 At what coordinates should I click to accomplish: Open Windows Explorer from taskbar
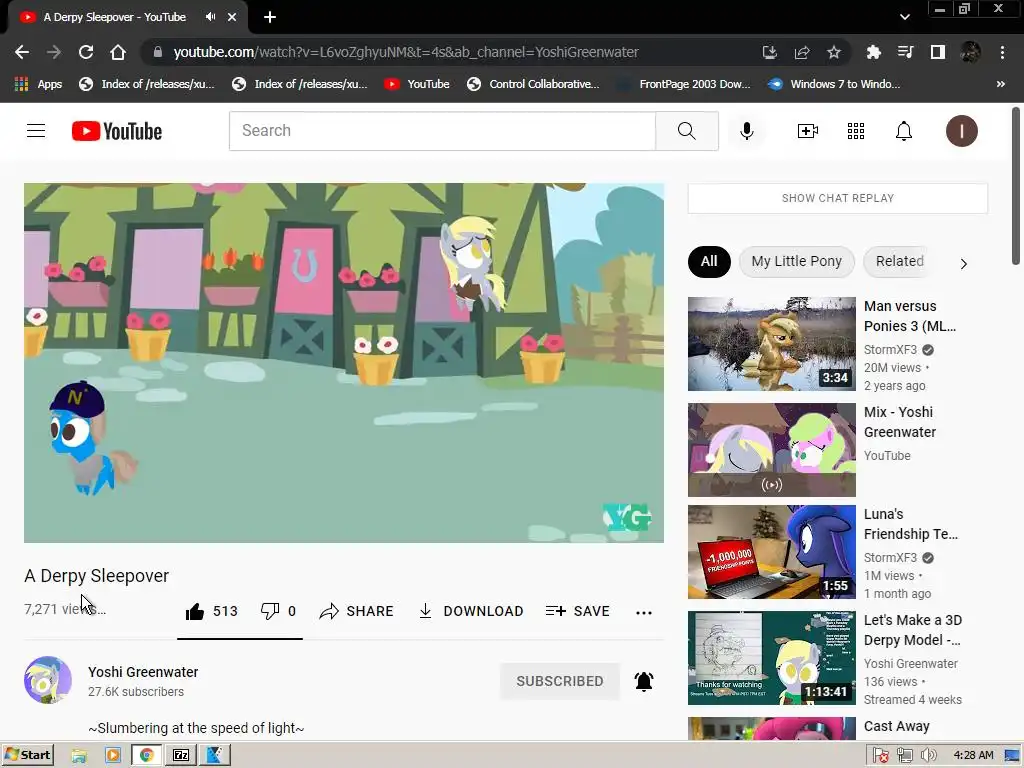coord(79,756)
